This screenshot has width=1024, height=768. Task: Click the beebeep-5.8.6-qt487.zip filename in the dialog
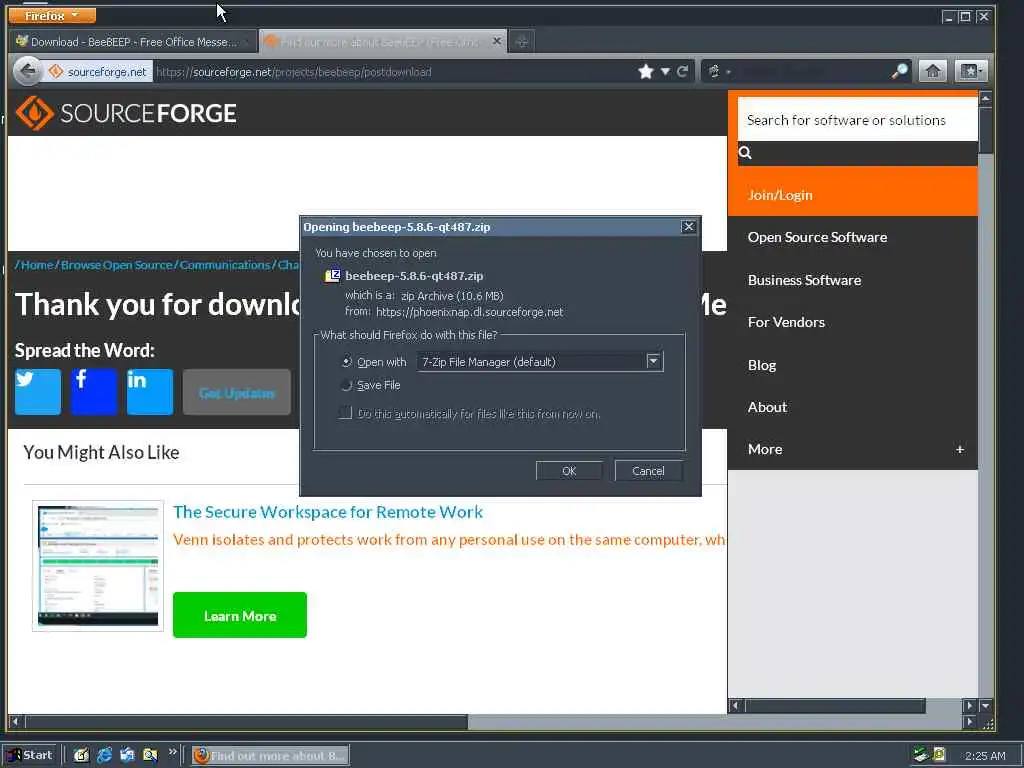coord(414,276)
